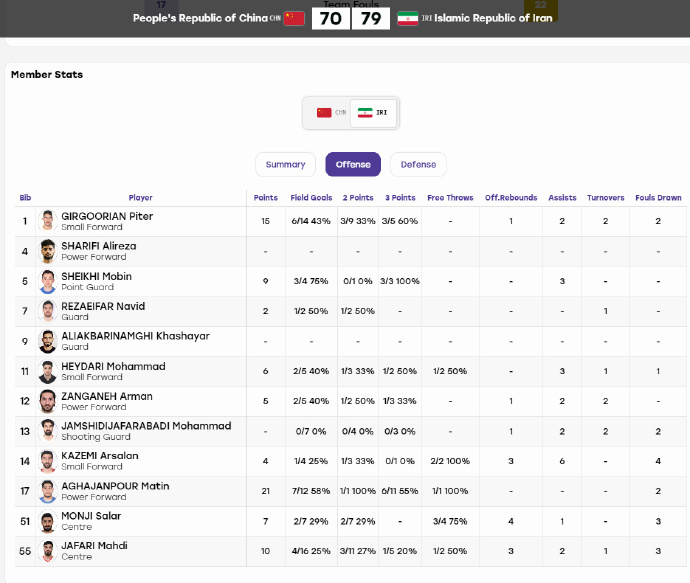This screenshot has width=690, height=583.
Task: Open AGHAJANPOUR Matin player name
Action: pos(115,486)
